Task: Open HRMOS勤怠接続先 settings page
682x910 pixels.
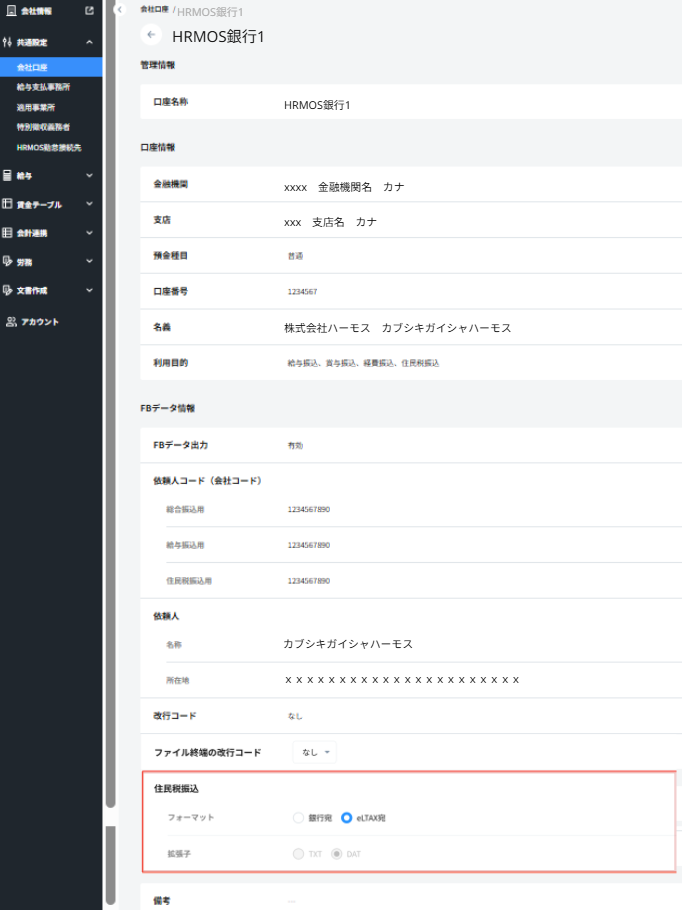Action: click(x=49, y=147)
